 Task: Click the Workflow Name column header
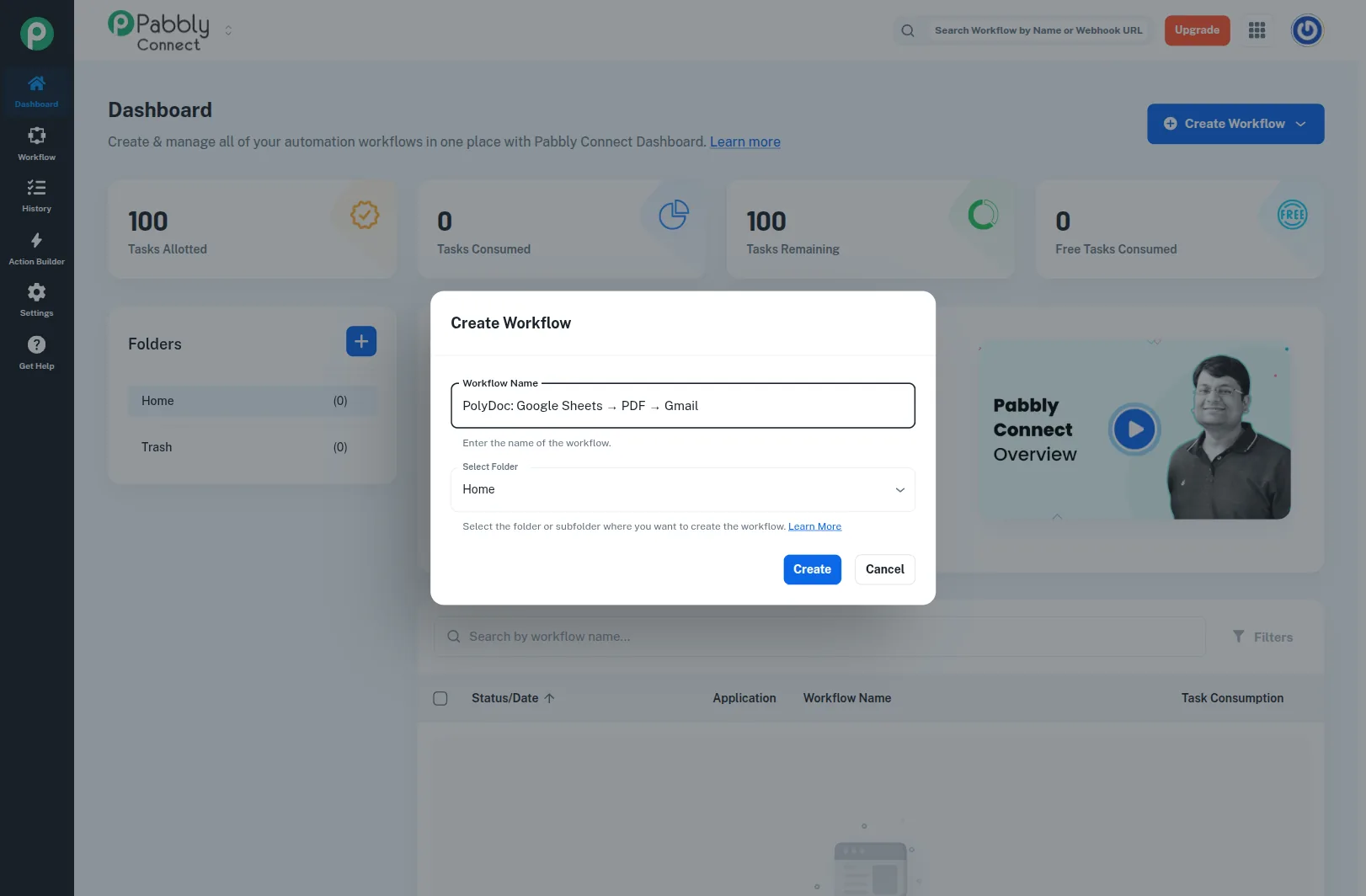pos(847,698)
